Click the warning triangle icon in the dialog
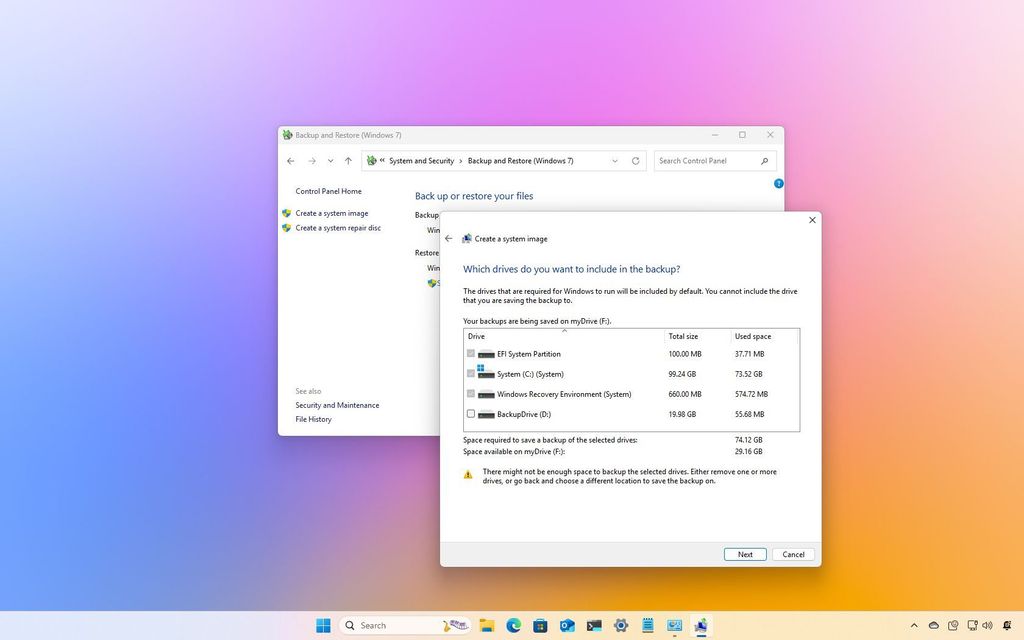1024x640 pixels. tap(468, 473)
